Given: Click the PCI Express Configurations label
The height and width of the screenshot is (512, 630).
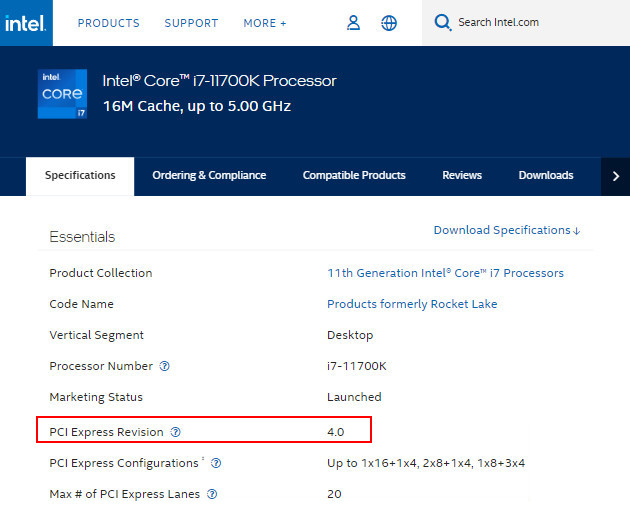Looking at the screenshot, I should tap(124, 463).
